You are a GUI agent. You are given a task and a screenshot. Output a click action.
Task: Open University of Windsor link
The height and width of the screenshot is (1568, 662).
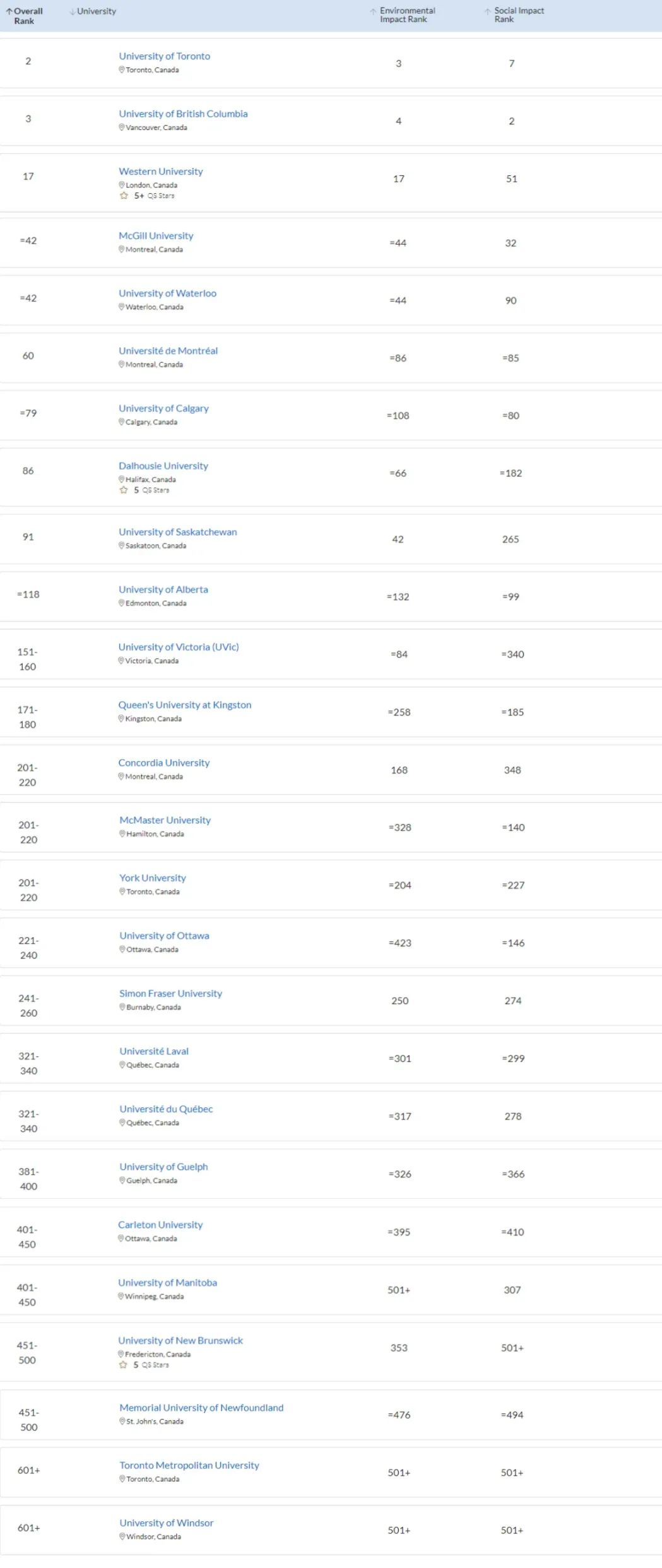tap(167, 1523)
